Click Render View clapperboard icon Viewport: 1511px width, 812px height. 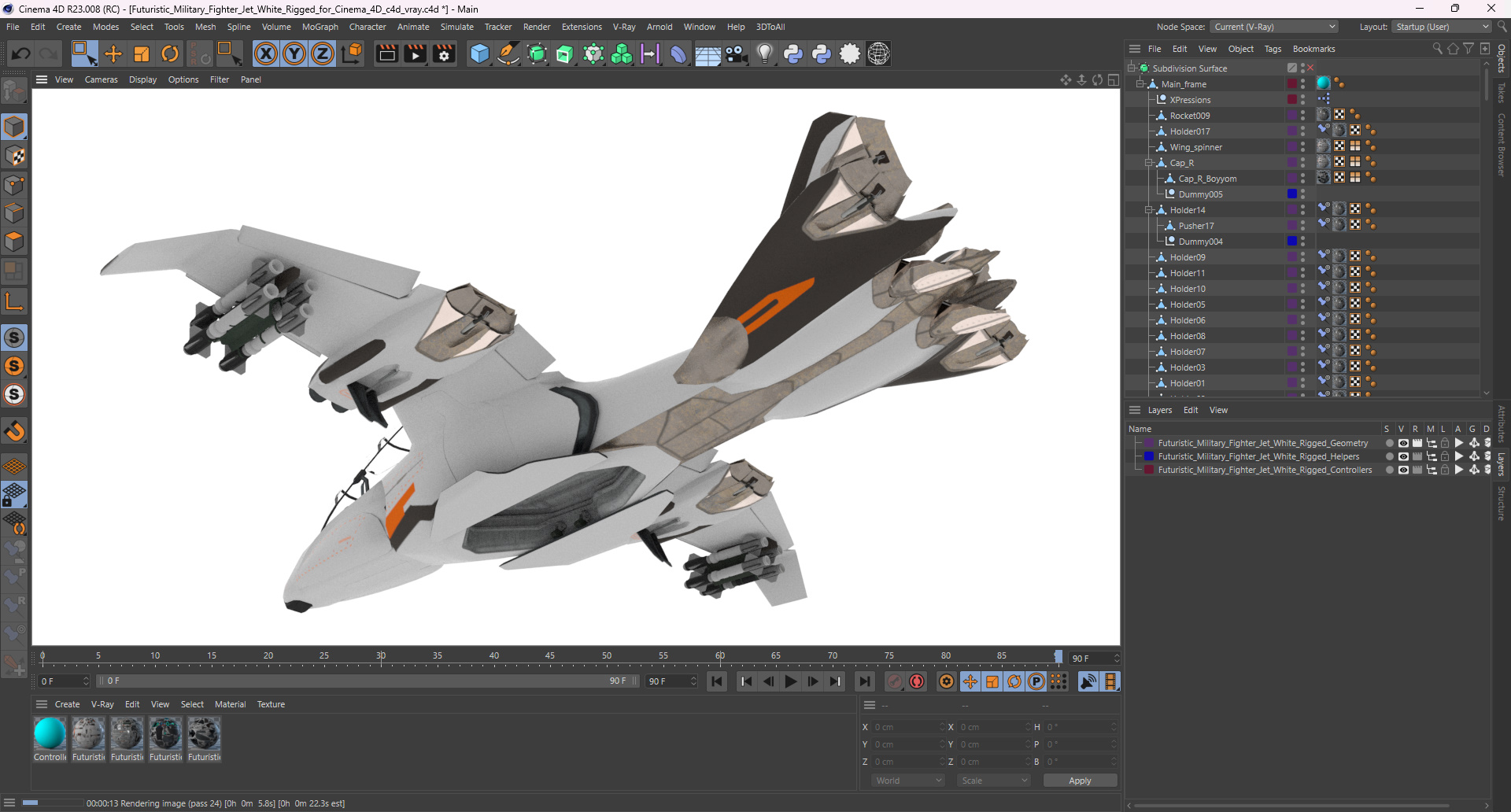point(386,54)
